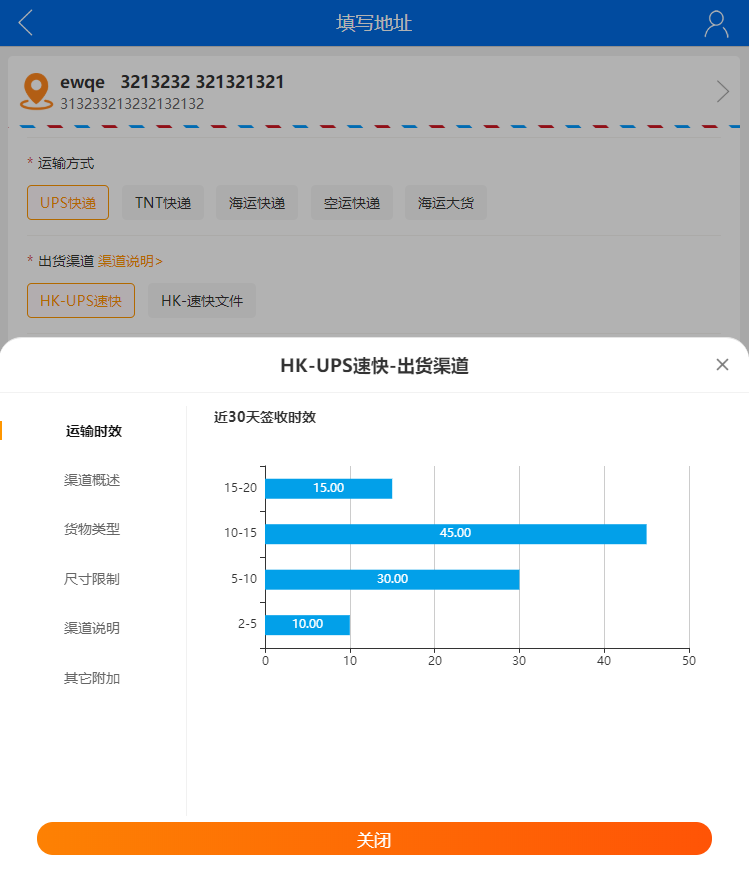Click the recipient name ewqe
The width and height of the screenshot is (749, 869).
click(82, 82)
